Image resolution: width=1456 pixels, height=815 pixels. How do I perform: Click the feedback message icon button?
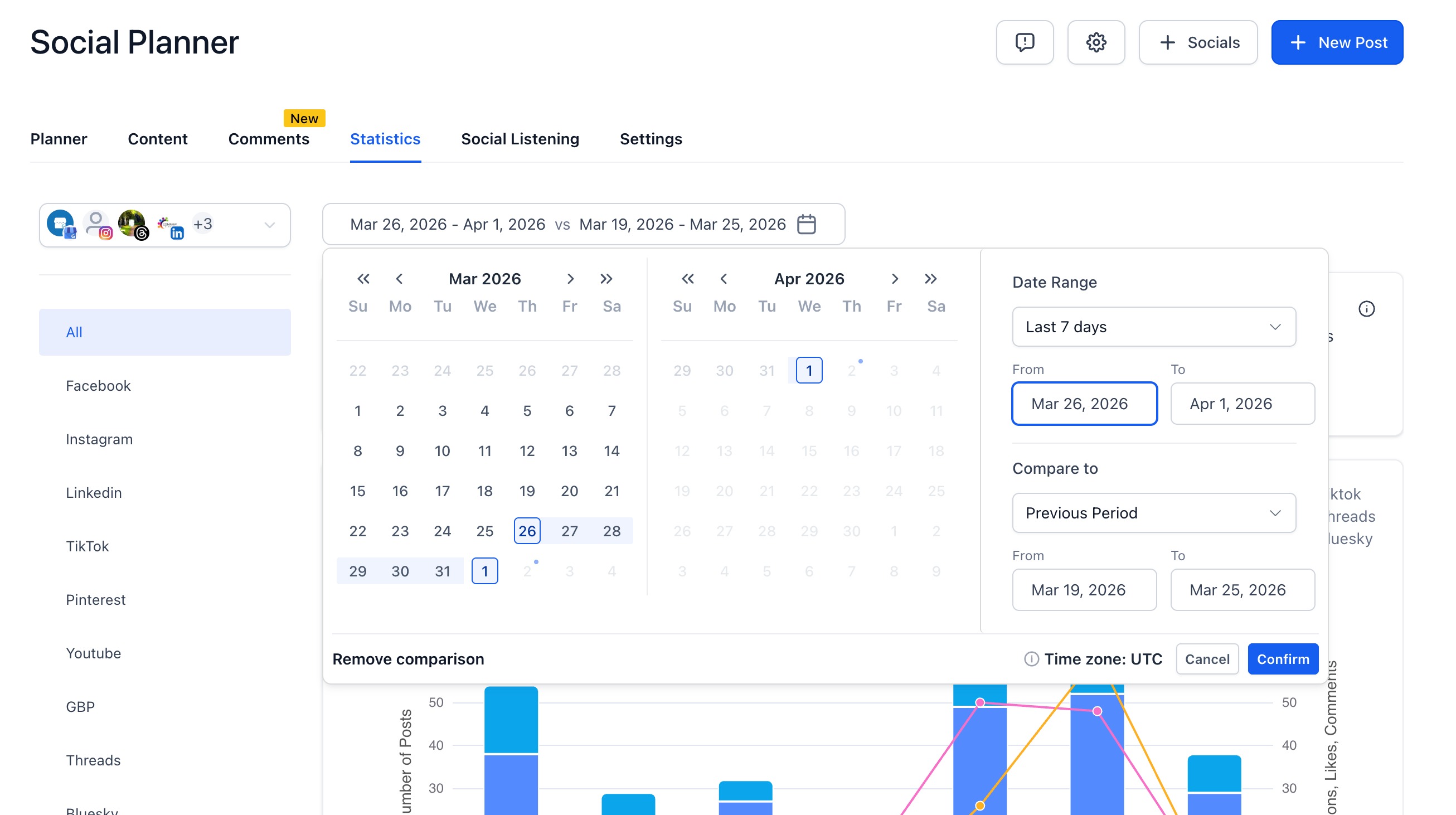[x=1024, y=42]
